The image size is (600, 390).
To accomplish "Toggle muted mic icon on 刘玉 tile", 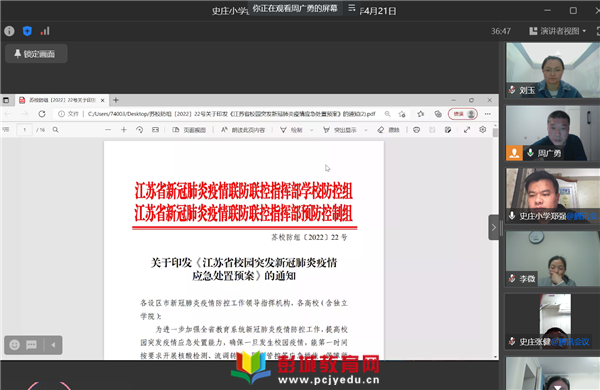I will (x=512, y=90).
